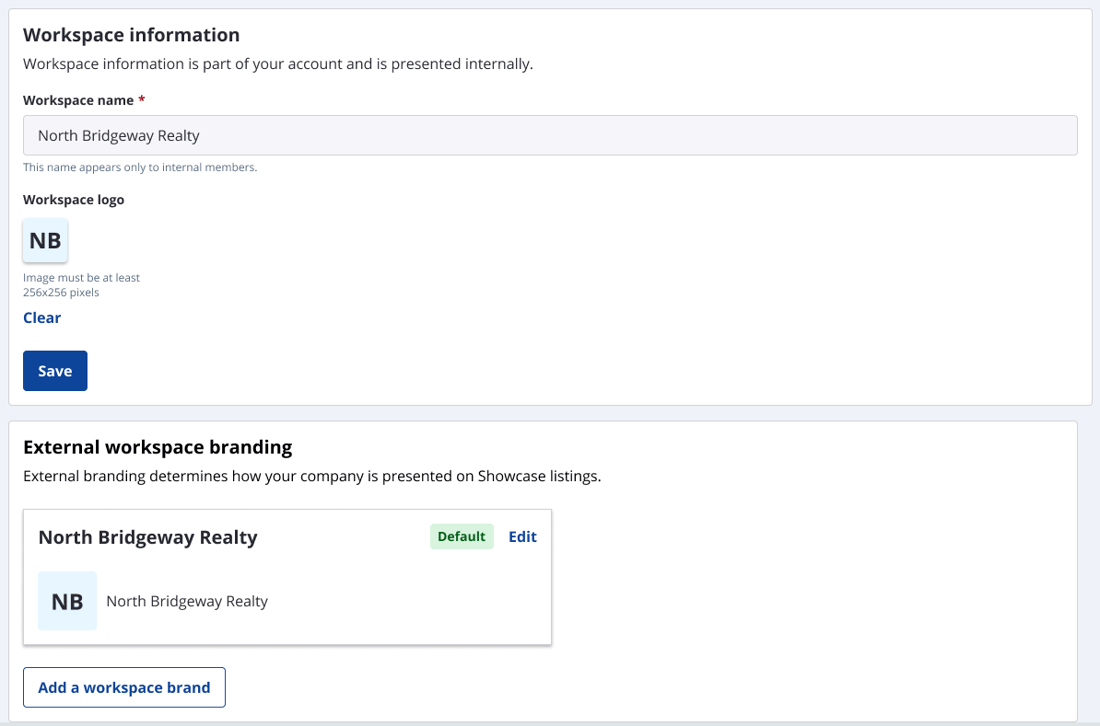The height and width of the screenshot is (726, 1100).
Task: Click the Workspace logo label
Action: [74, 200]
